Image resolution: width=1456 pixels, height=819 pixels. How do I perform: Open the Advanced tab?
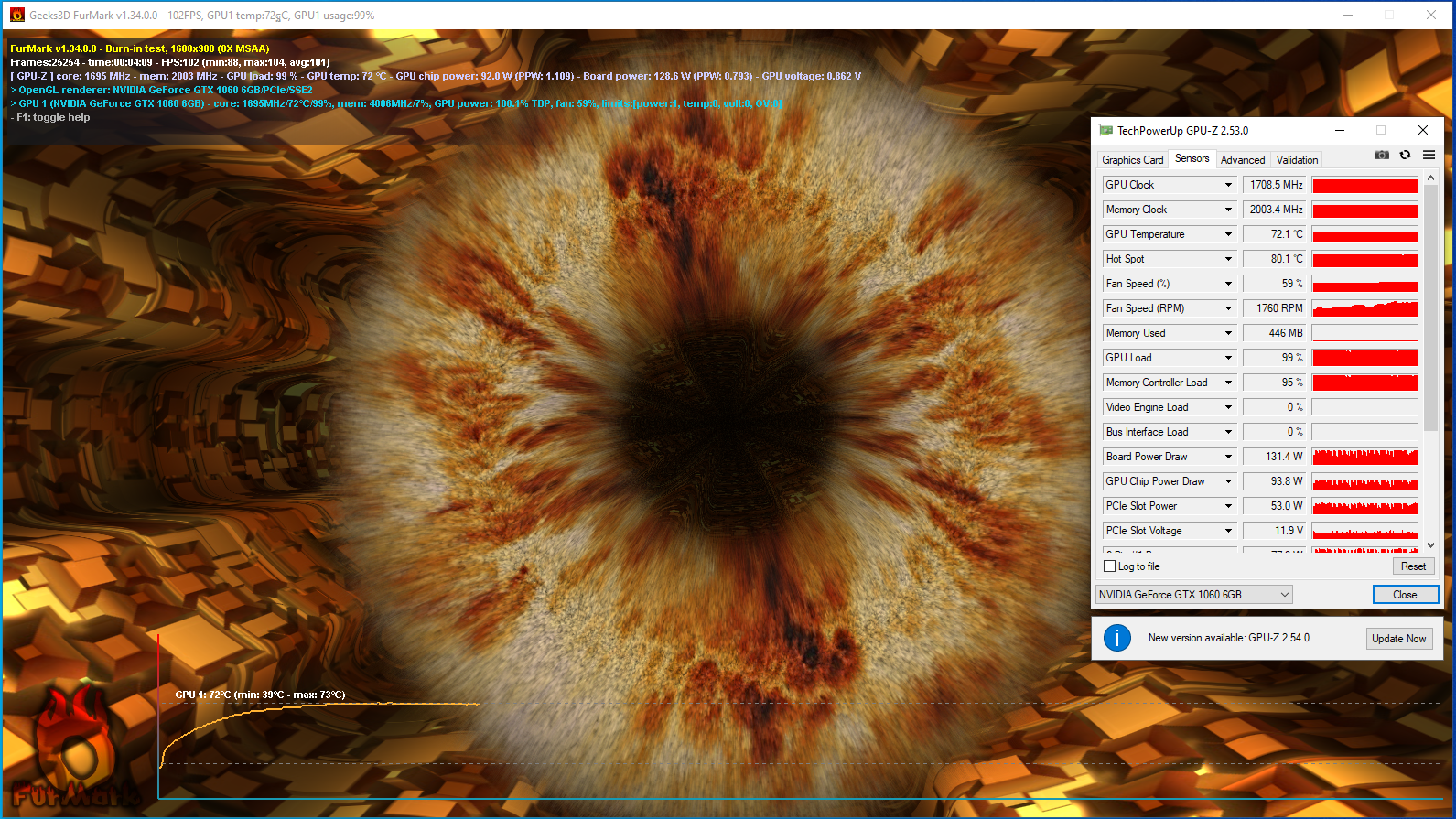pyautogui.click(x=1242, y=160)
